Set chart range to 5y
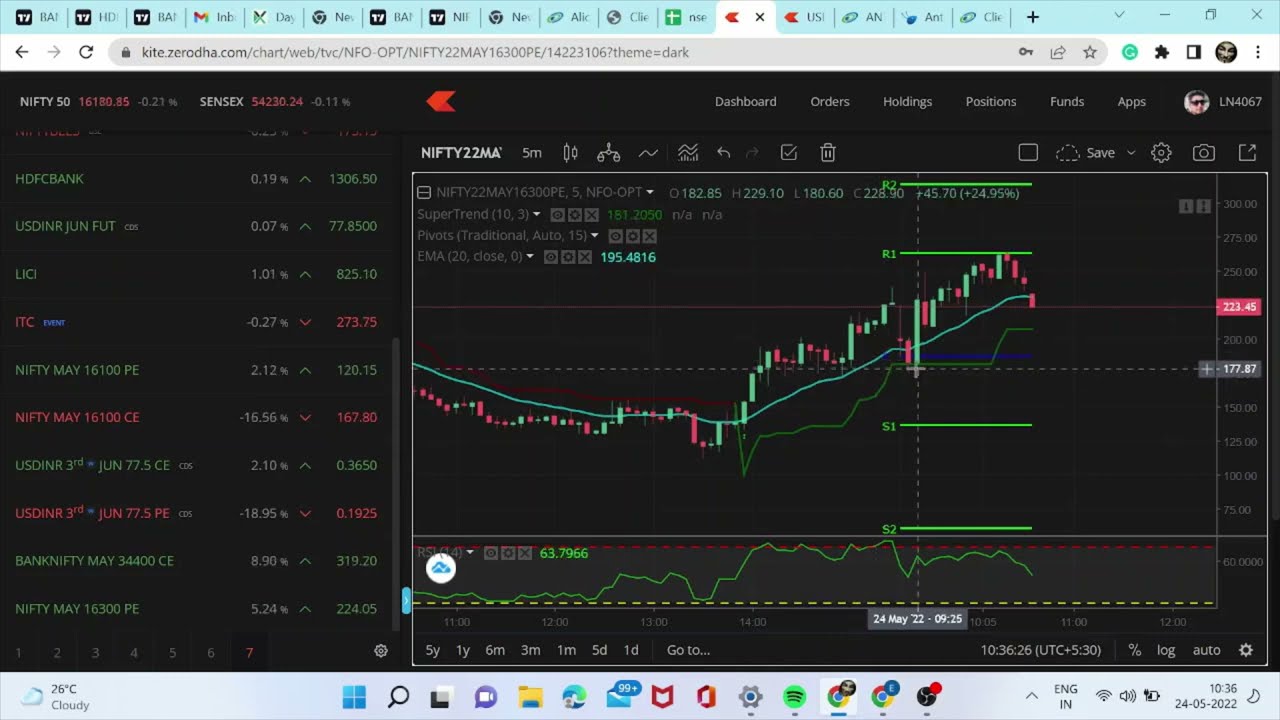This screenshot has width=1280, height=720. pos(433,650)
